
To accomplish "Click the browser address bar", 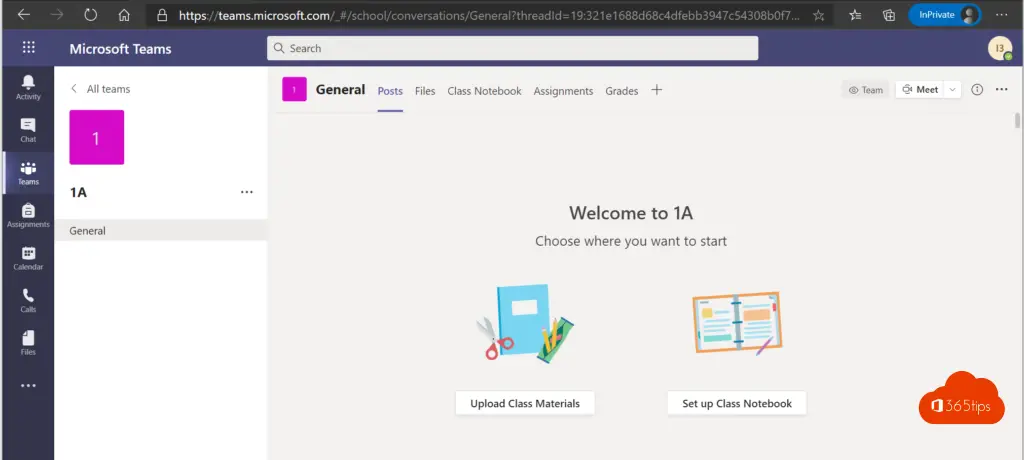I will (x=489, y=15).
